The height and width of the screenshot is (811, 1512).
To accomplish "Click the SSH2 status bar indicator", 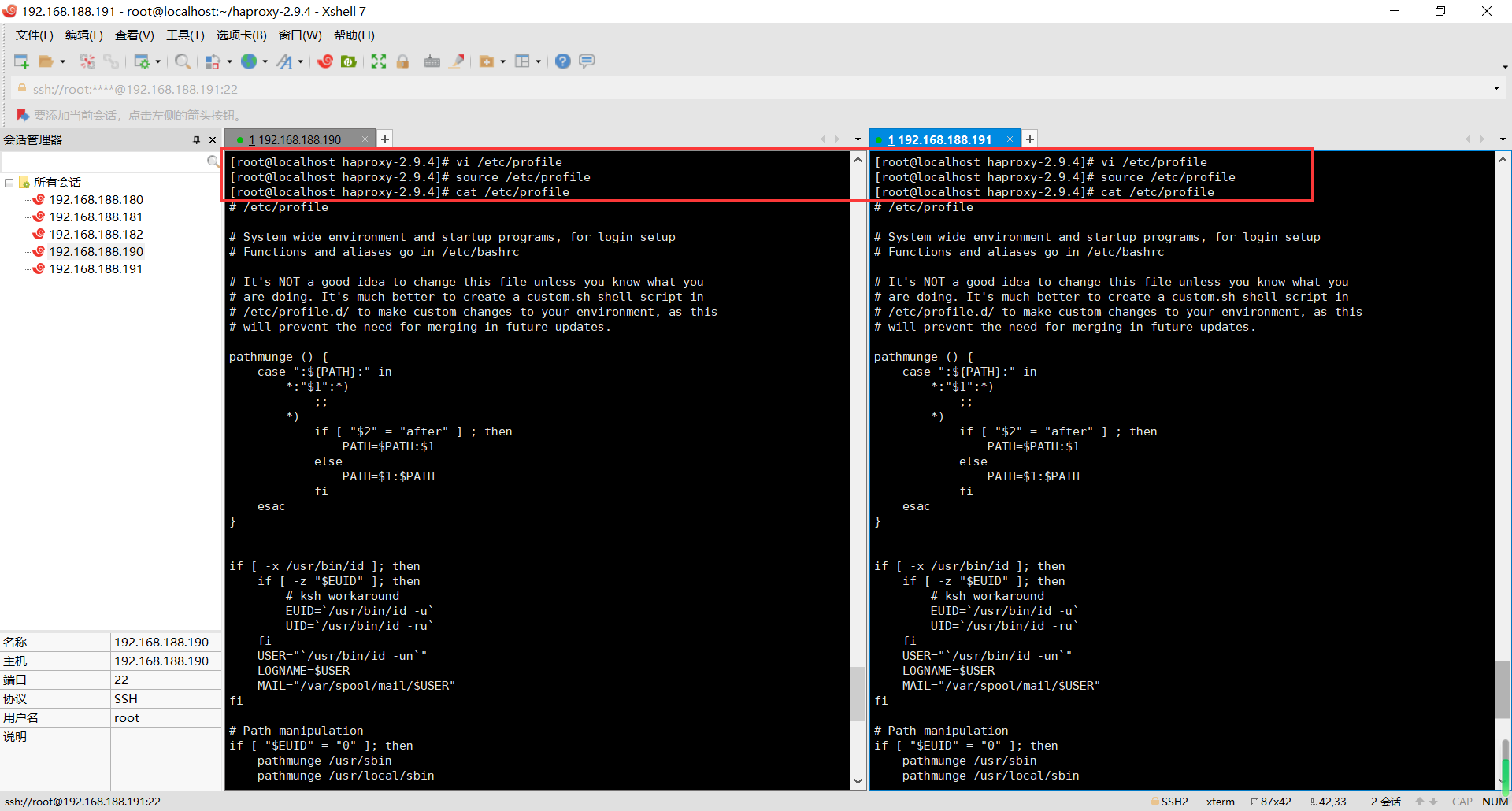I will pos(1170,802).
